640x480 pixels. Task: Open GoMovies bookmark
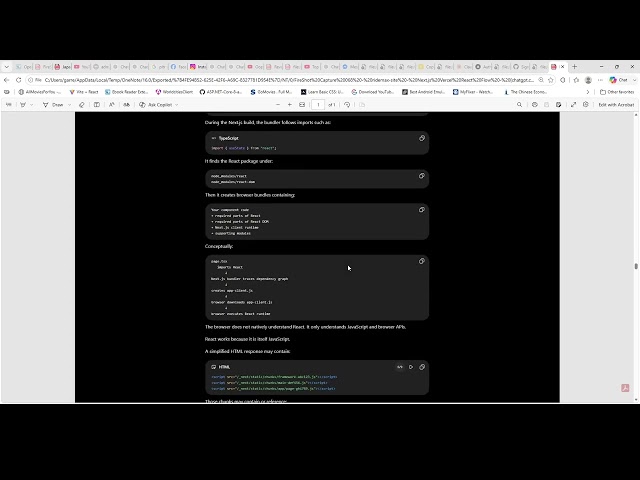click(271, 92)
